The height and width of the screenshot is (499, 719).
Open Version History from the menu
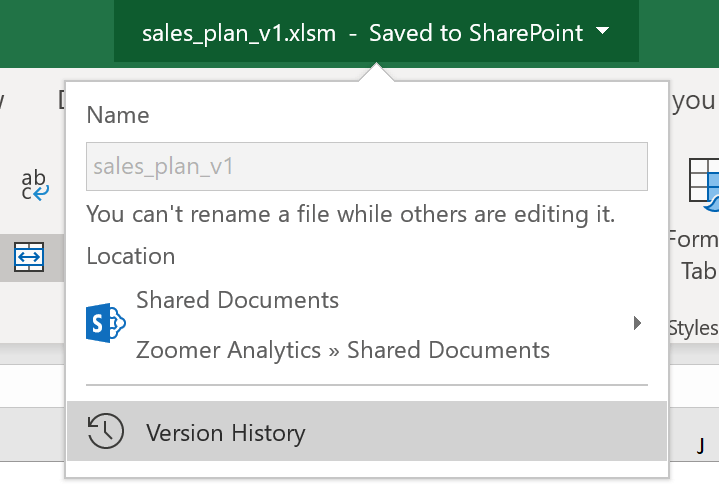225,433
